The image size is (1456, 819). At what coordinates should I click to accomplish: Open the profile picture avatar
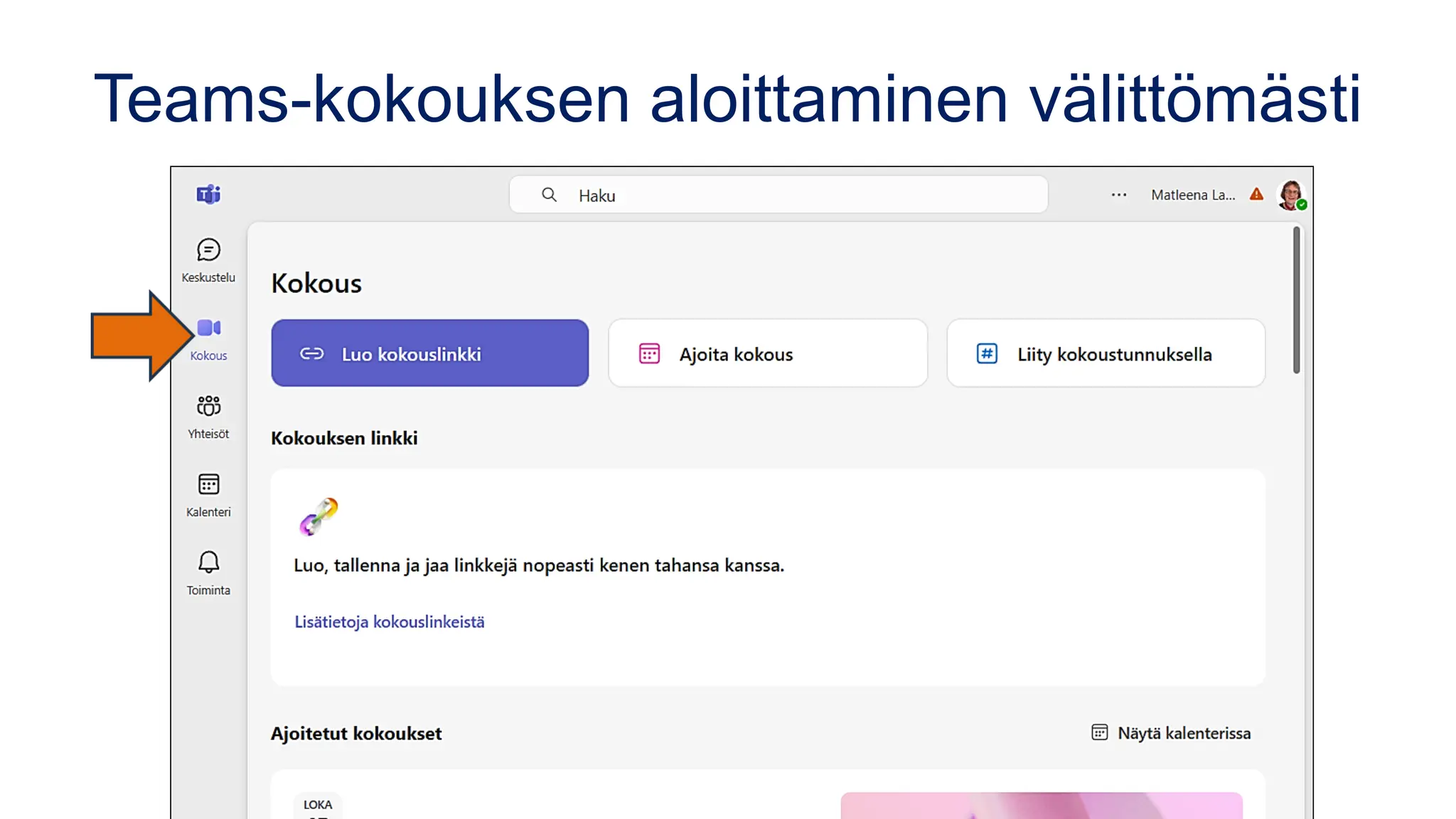[x=1291, y=195]
